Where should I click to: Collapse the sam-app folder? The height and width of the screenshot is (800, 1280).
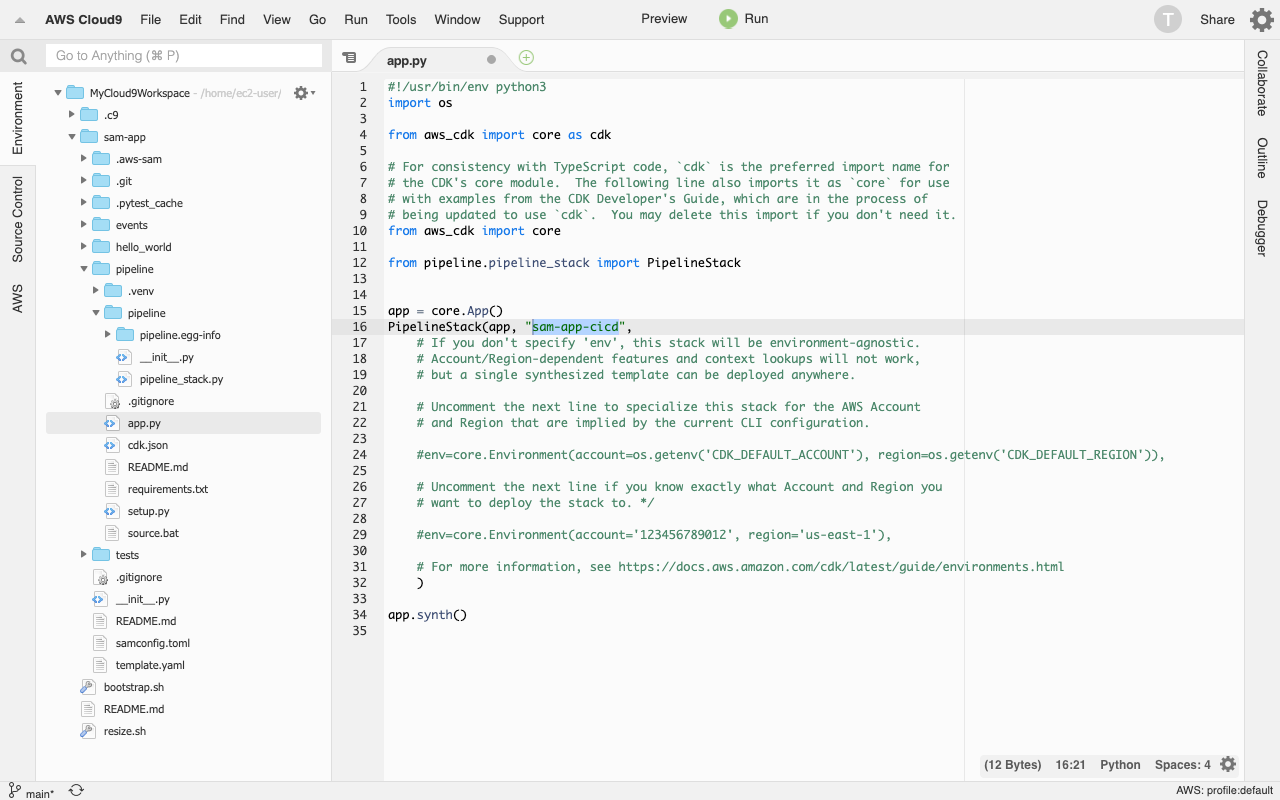(71, 137)
